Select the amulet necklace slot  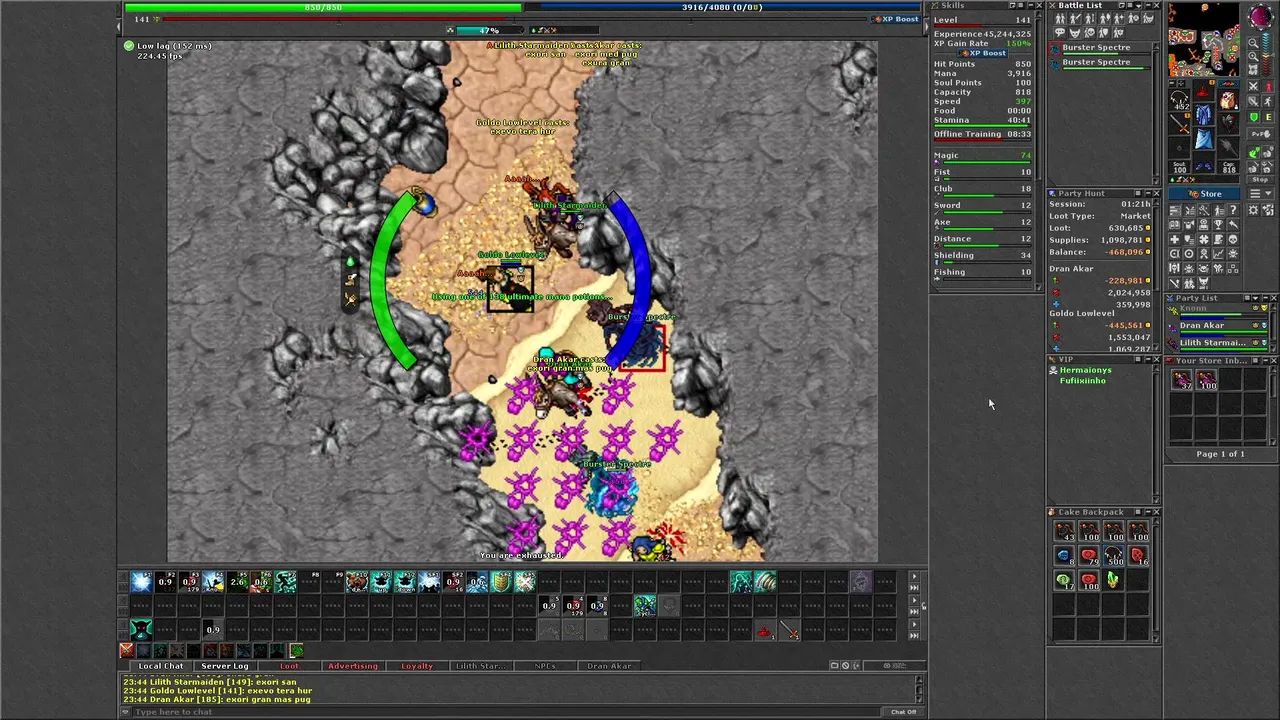click(x=1179, y=99)
